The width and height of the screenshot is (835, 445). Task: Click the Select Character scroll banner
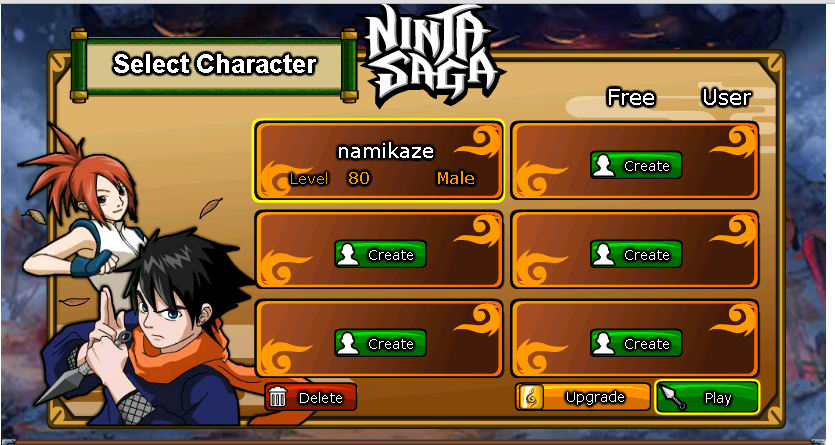[x=214, y=65]
